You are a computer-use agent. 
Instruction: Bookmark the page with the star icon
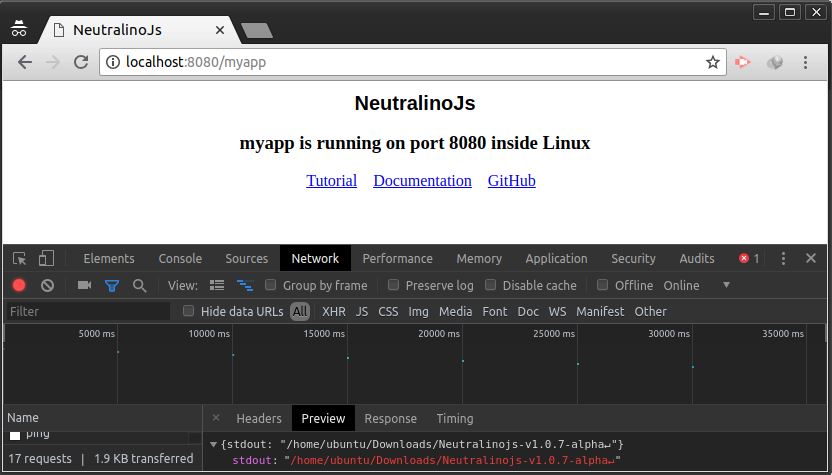[713, 62]
